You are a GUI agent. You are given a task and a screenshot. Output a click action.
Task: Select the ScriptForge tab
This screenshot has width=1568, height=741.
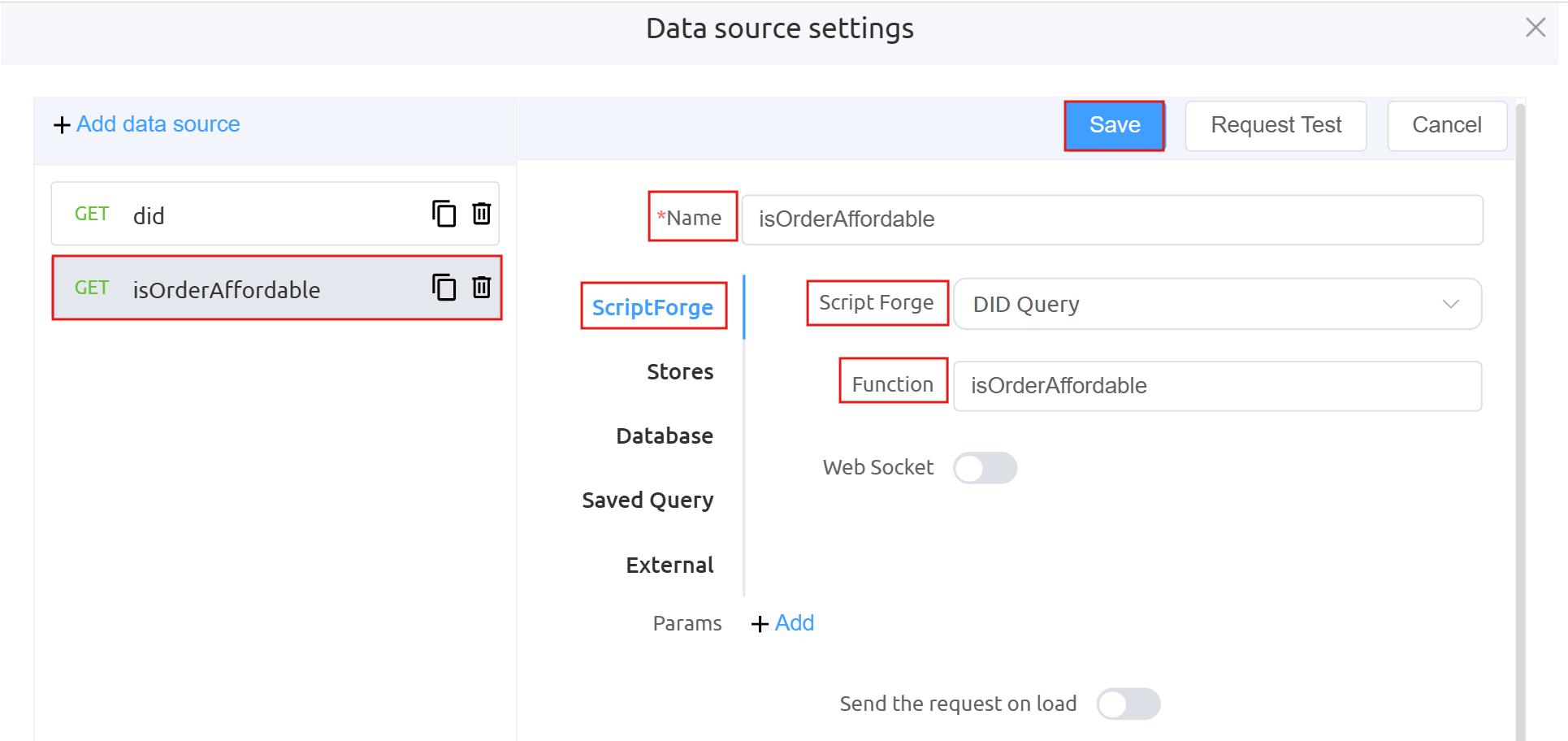(652, 307)
